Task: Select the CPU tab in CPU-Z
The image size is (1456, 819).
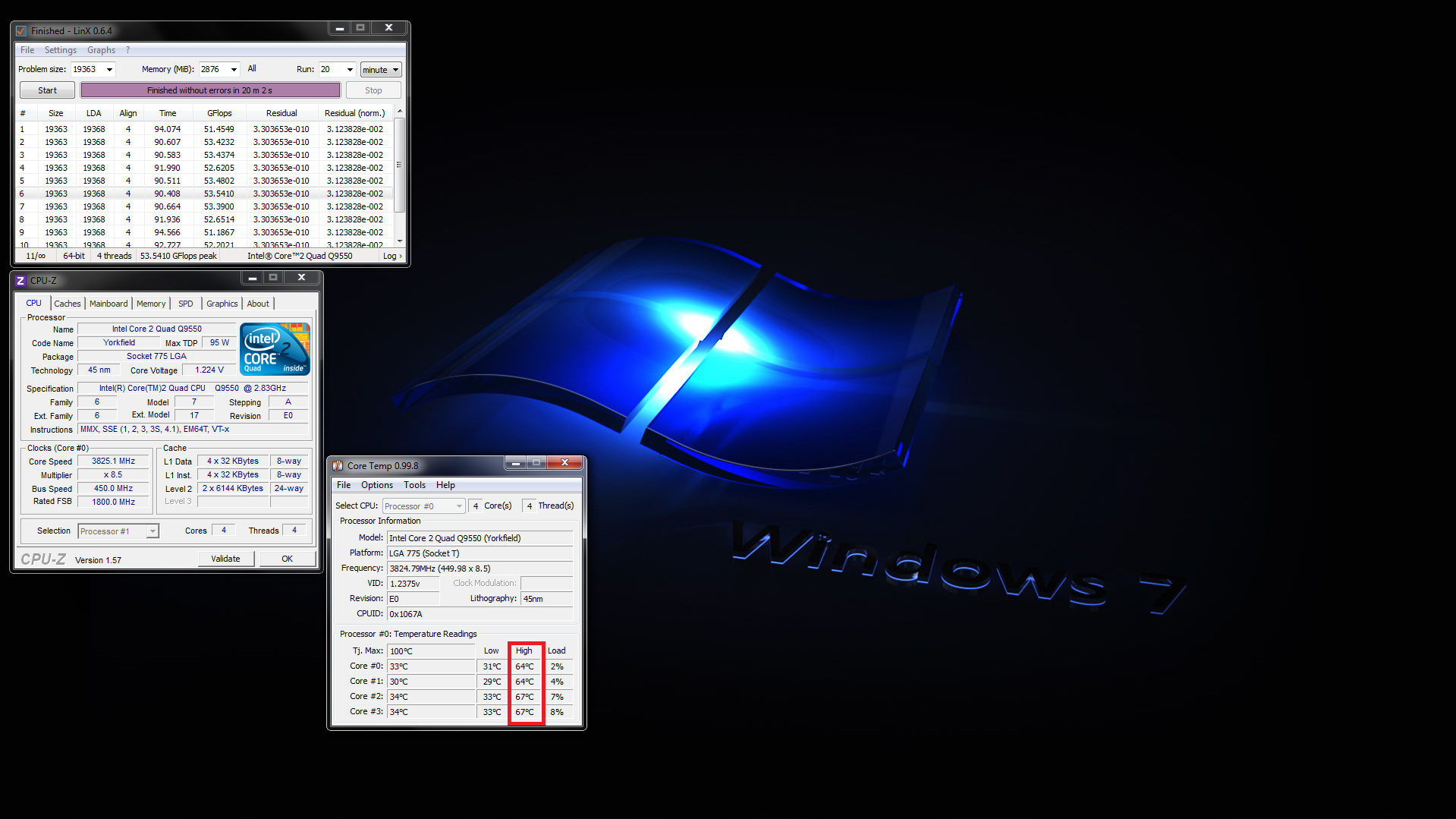Action: pos(34,303)
